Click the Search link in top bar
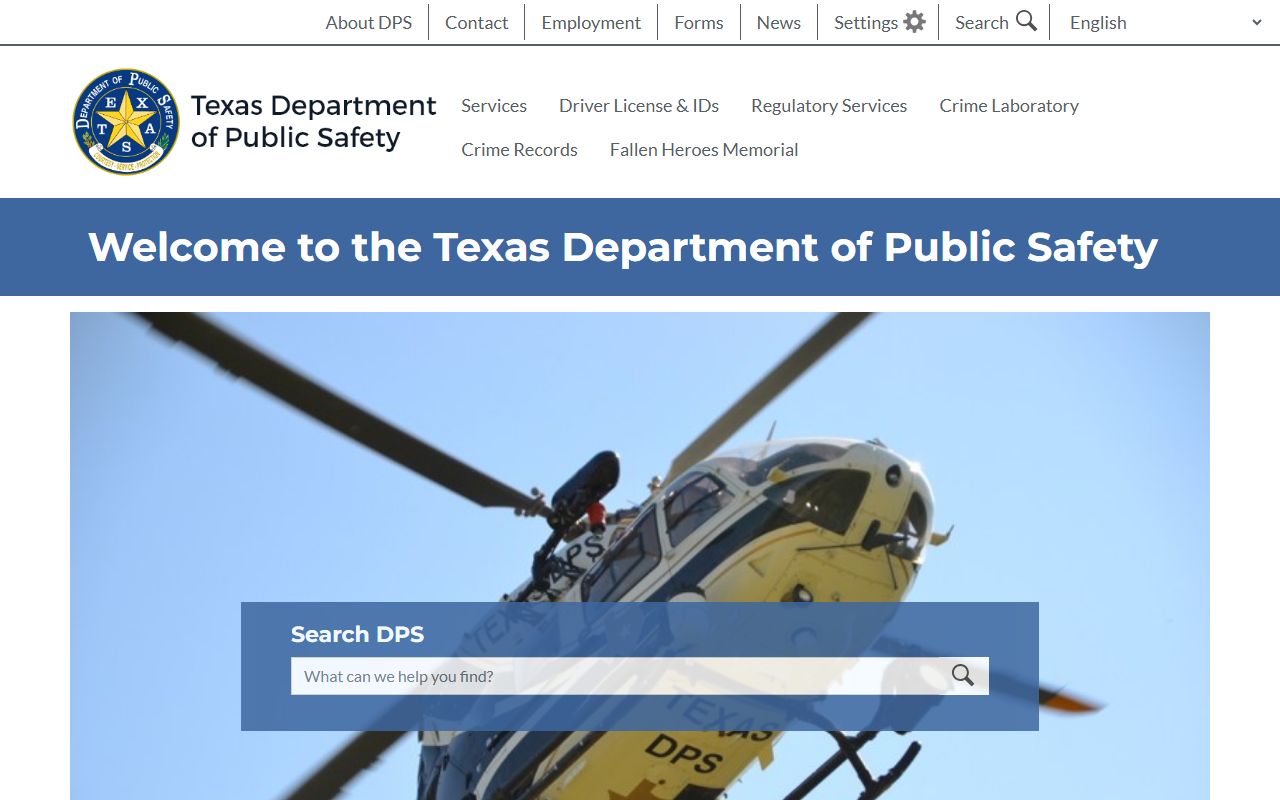The image size is (1280, 800). coord(982,22)
